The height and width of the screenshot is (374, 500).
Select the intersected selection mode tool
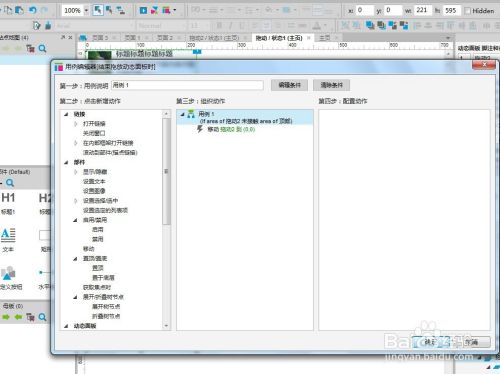coord(98,10)
